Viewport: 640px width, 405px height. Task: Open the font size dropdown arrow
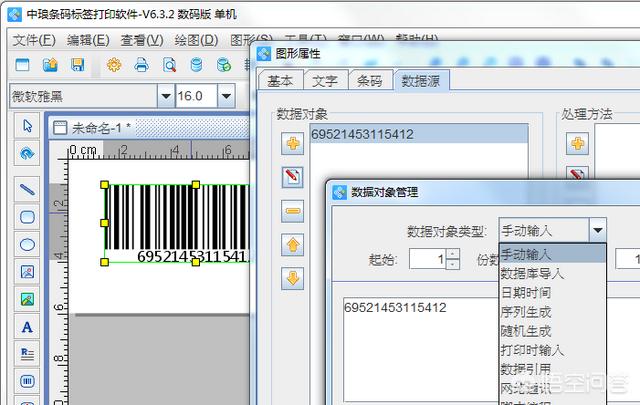point(226,96)
